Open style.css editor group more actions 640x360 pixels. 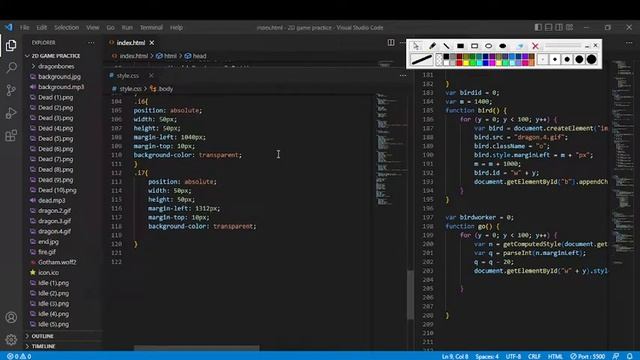tap(403, 76)
